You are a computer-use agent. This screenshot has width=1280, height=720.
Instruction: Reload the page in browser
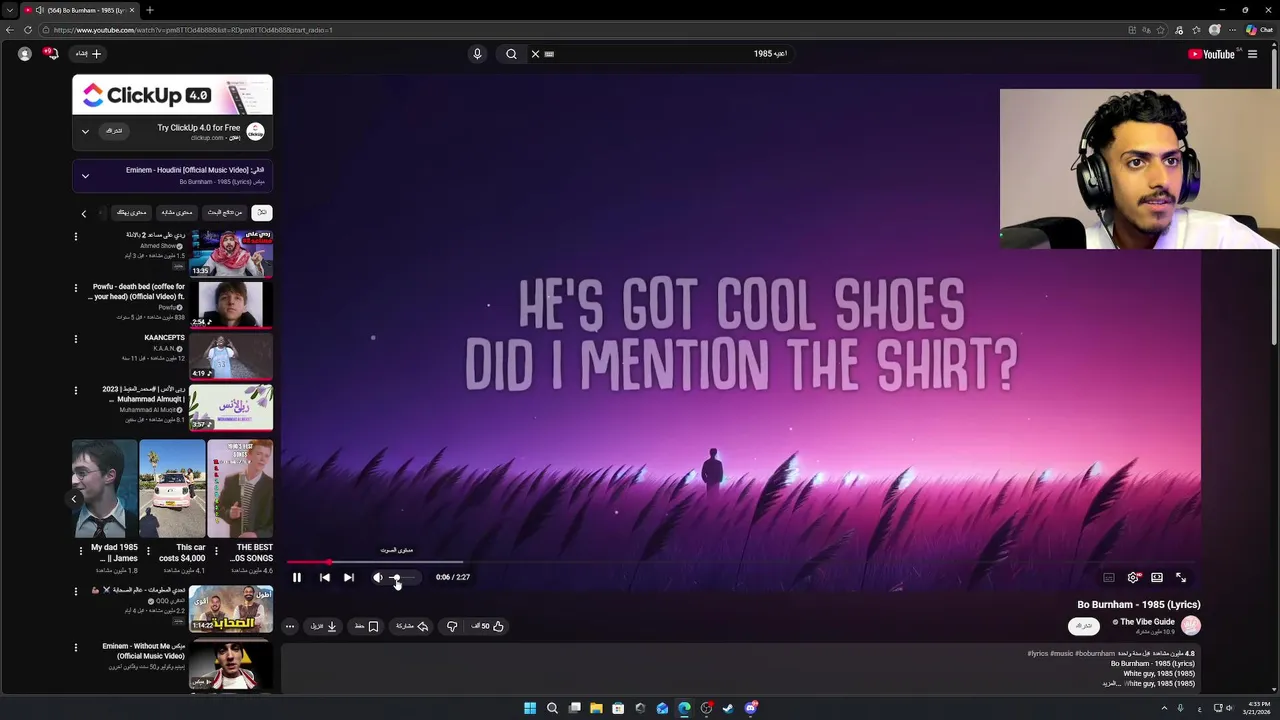(27, 30)
